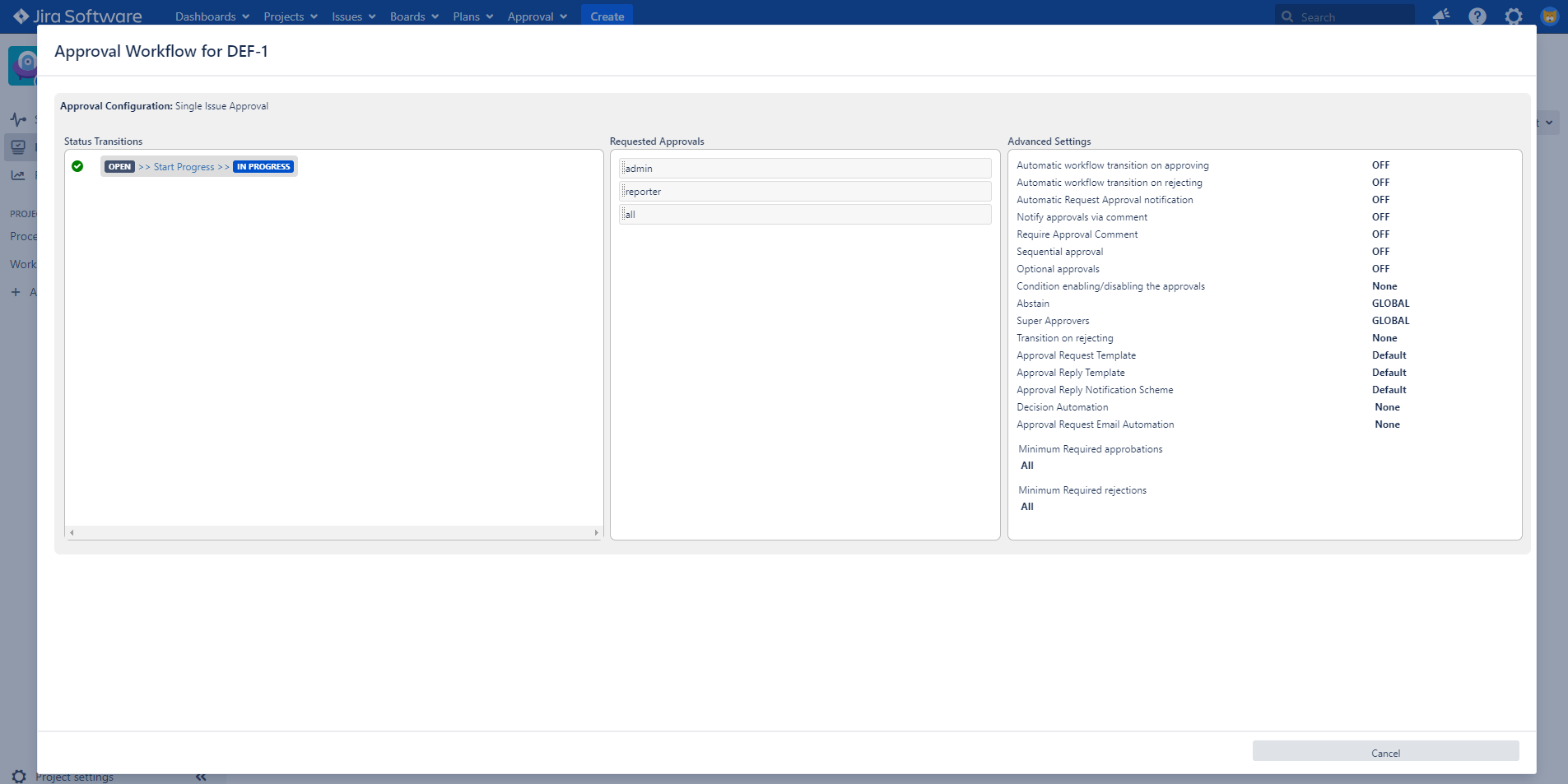The width and height of the screenshot is (1568, 784).
Task: Open the Boards dropdown menu
Action: [x=414, y=16]
